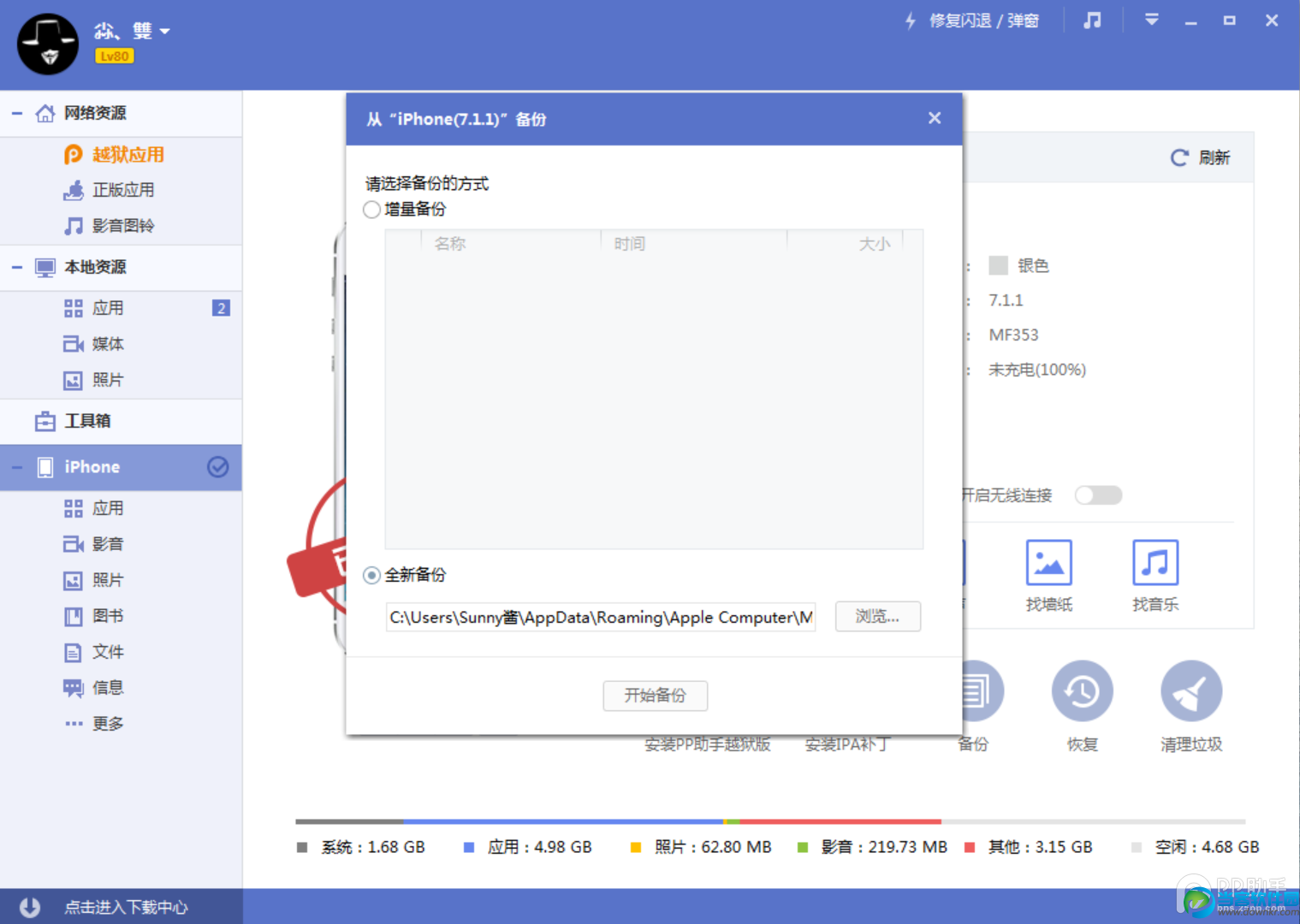Screen dimensions: 1300x924
Task: Click the 浏览... browse button
Action: (878, 616)
